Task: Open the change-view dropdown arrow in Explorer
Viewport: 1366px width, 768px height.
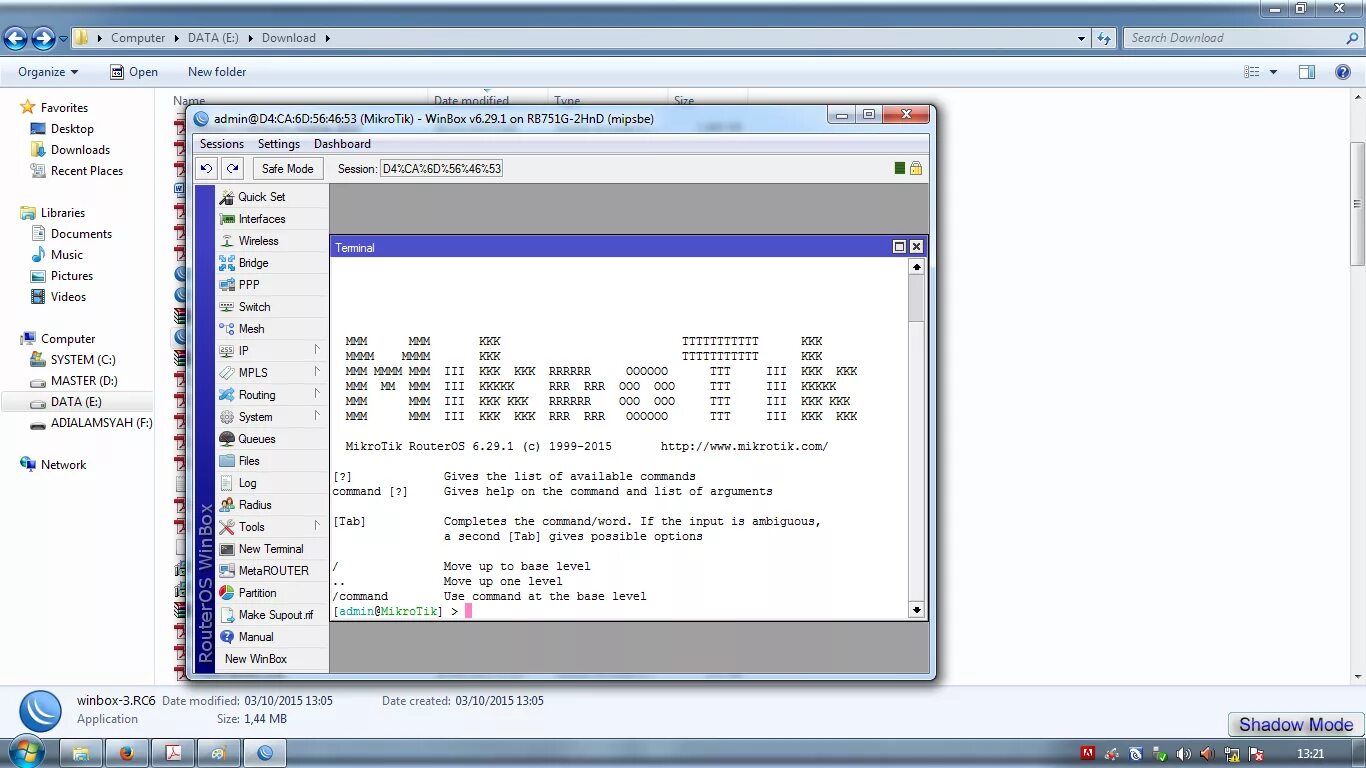Action: [x=1273, y=72]
